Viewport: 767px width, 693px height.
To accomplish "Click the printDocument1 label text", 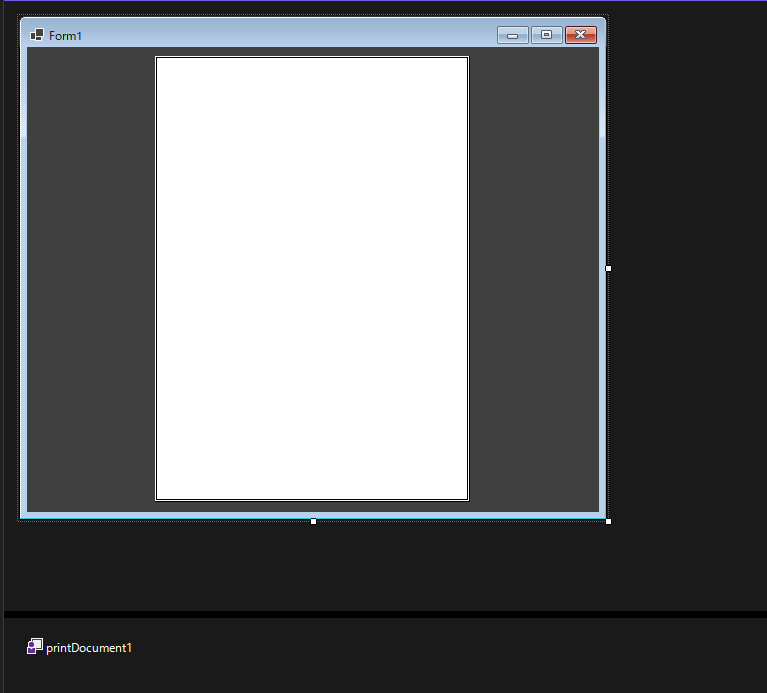I will (x=89, y=648).
